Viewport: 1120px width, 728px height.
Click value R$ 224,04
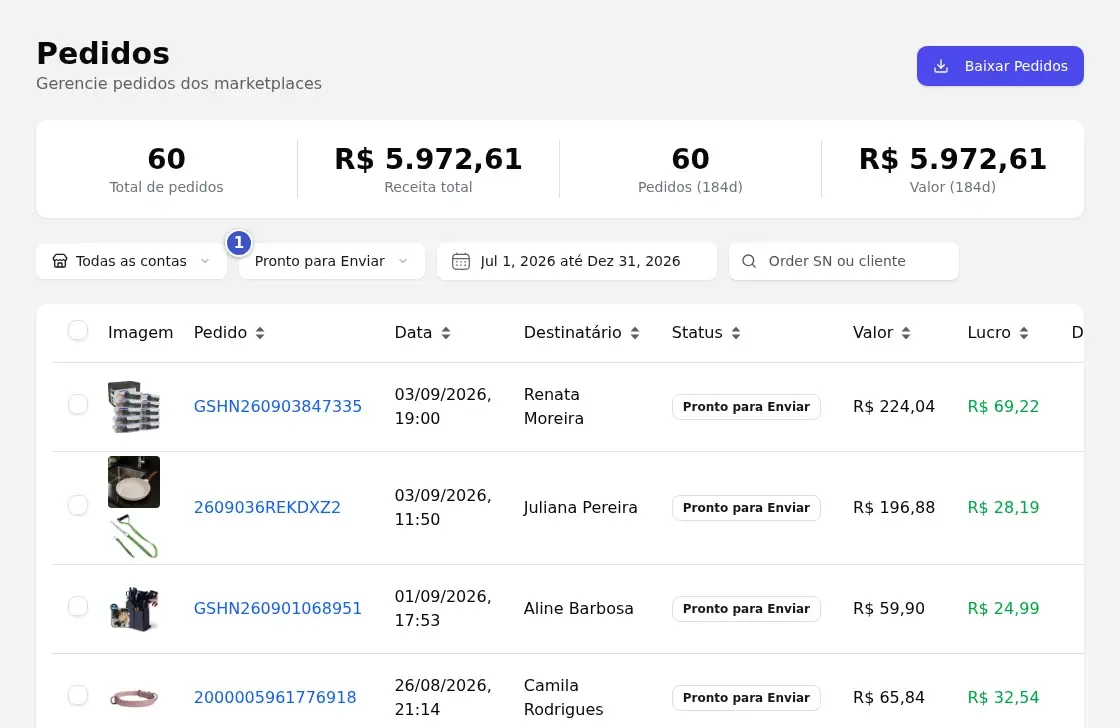coord(894,407)
